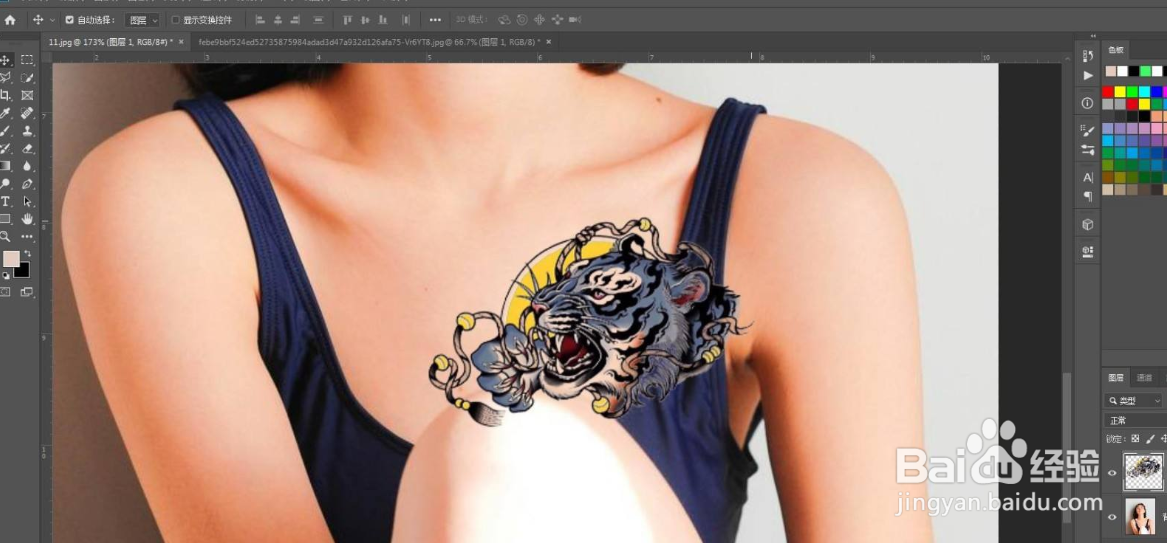Align horizontal centers in options bar

coord(278,20)
